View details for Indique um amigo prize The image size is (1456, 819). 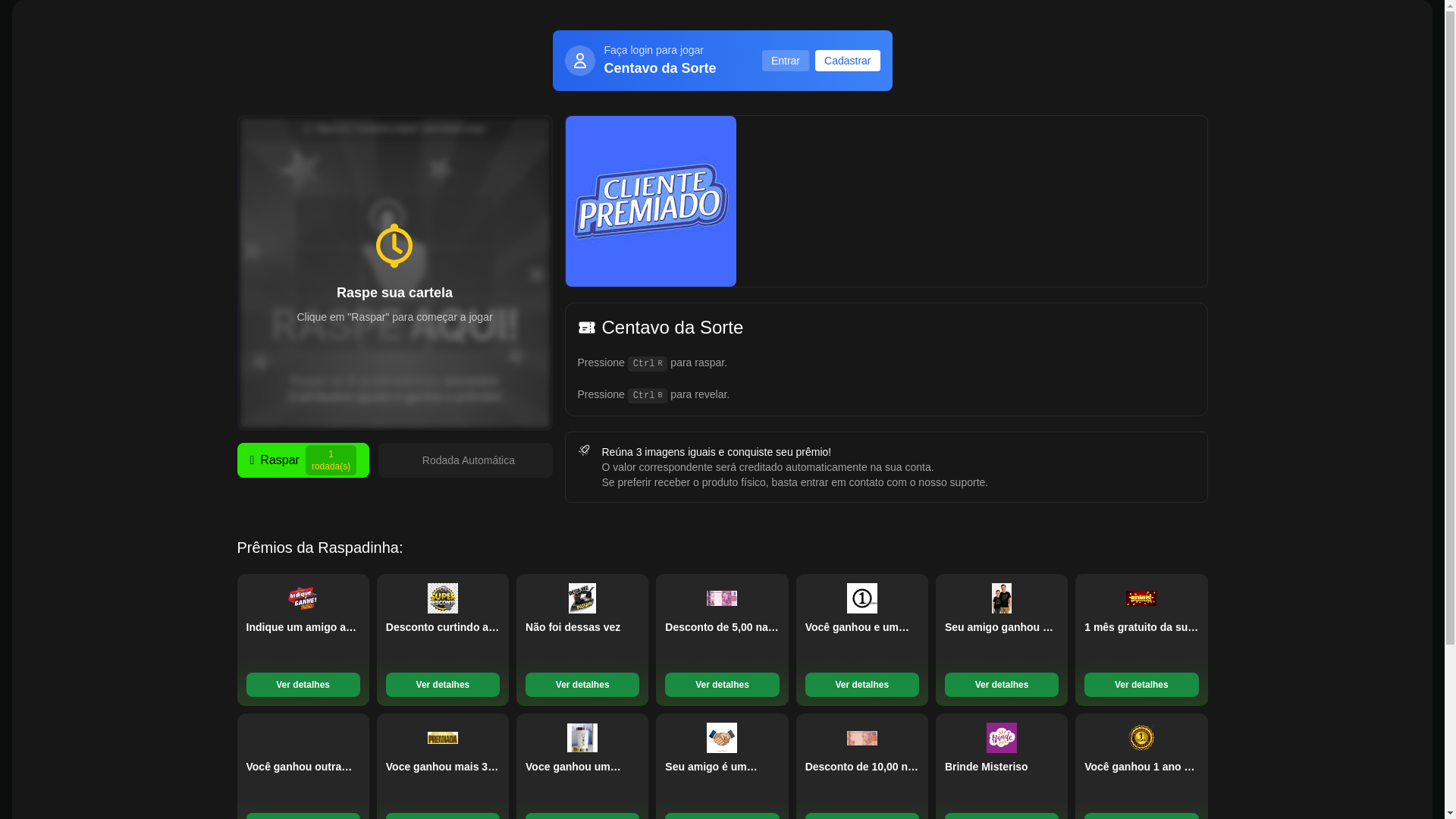(303, 685)
